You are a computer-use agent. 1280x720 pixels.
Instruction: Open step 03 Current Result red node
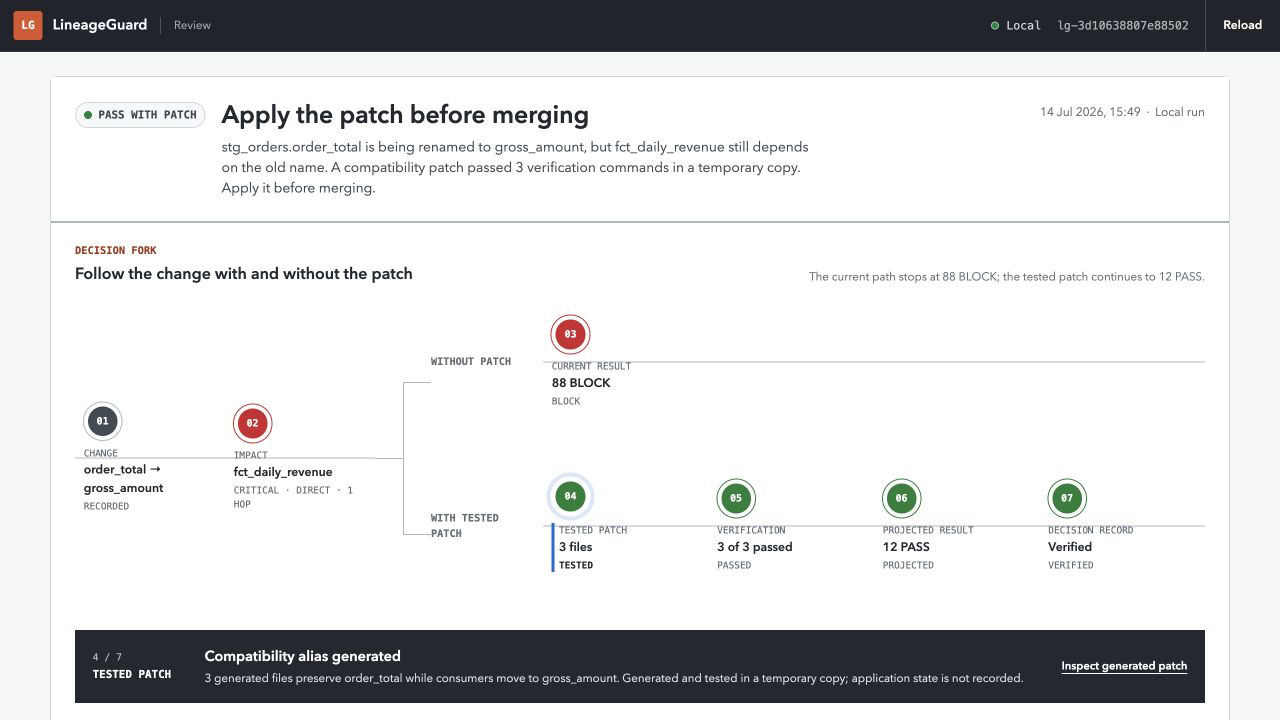(x=570, y=334)
